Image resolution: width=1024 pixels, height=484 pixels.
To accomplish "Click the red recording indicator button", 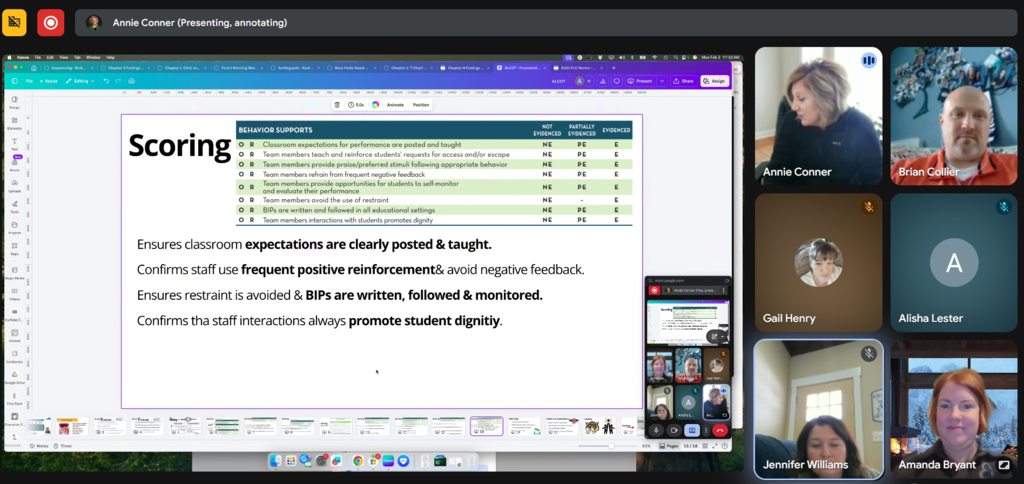I will point(50,22).
